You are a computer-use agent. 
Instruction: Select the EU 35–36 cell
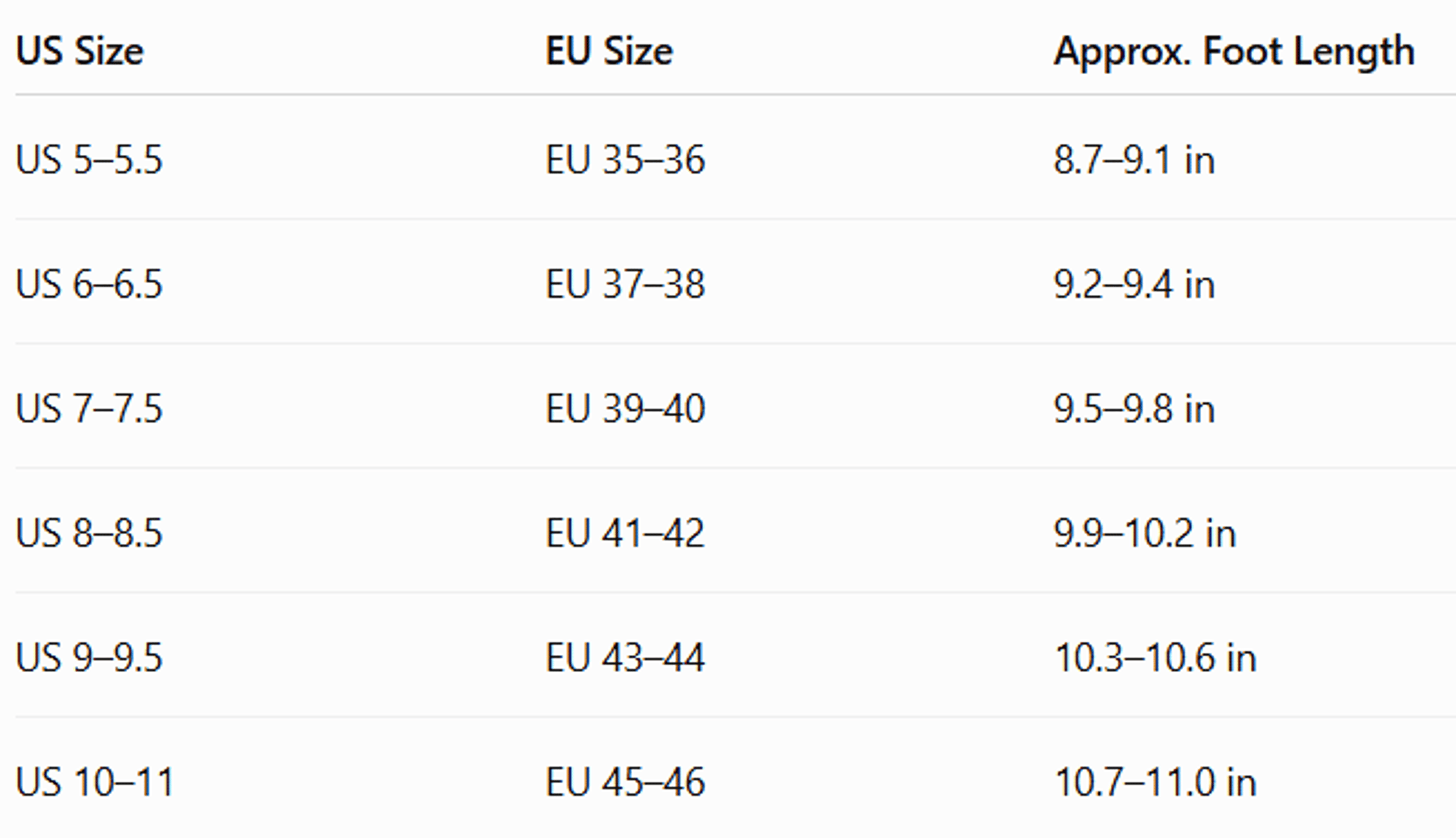pyautogui.click(x=625, y=159)
